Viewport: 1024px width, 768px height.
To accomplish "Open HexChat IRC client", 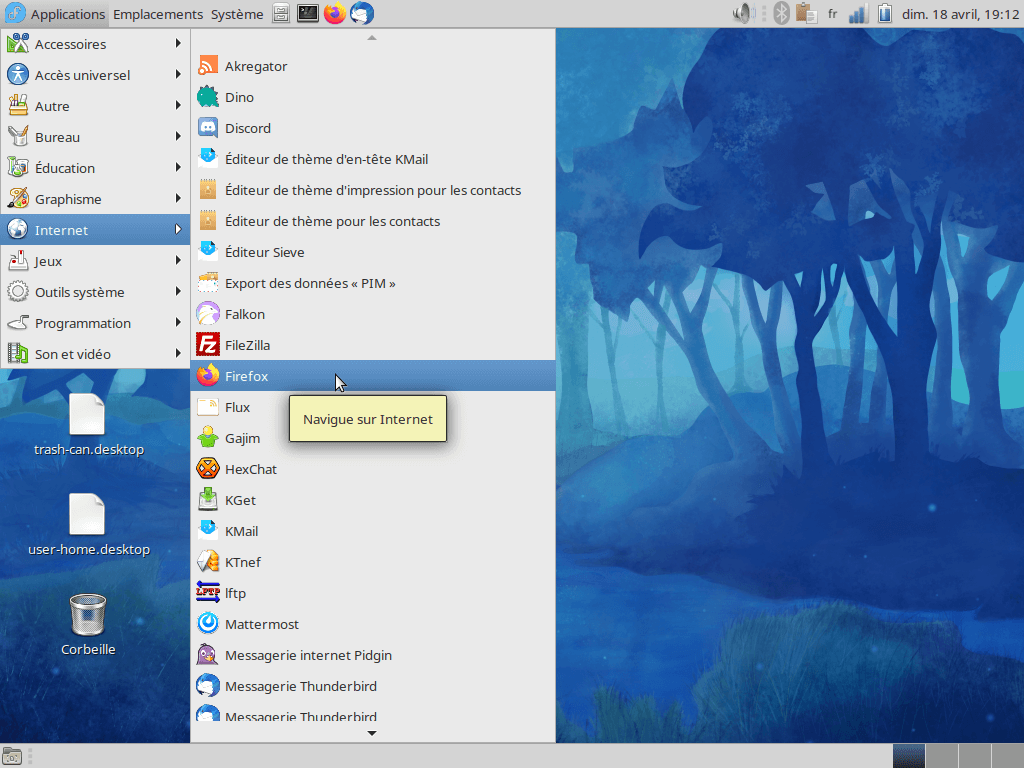I will point(373,470).
